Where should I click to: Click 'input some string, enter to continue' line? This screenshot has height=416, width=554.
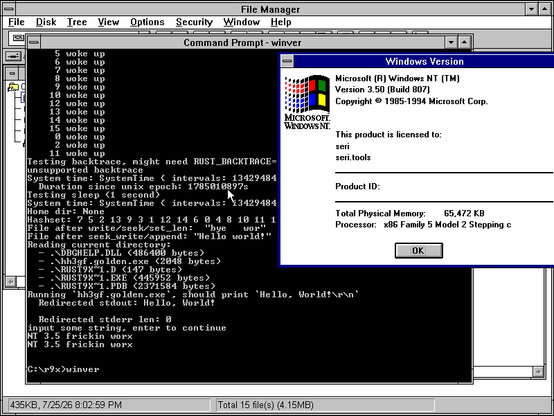coord(127,328)
